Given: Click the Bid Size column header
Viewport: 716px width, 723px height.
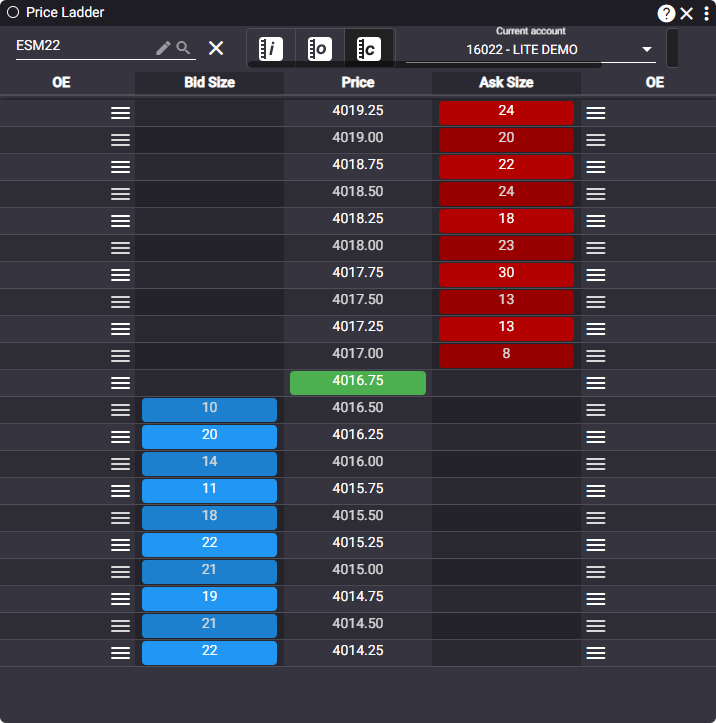Looking at the screenshot, I should [x=209, y=83].
